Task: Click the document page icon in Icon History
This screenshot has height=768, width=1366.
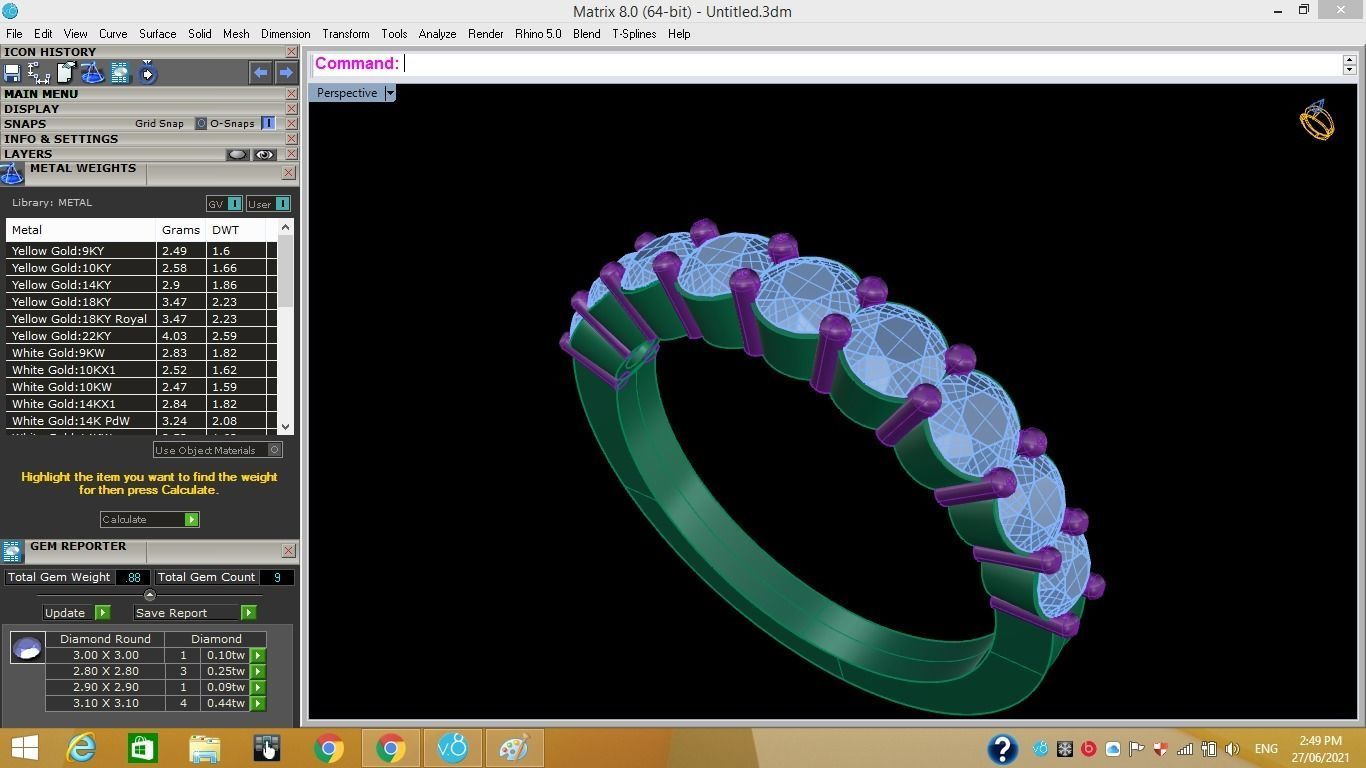Action: [66, 73]
